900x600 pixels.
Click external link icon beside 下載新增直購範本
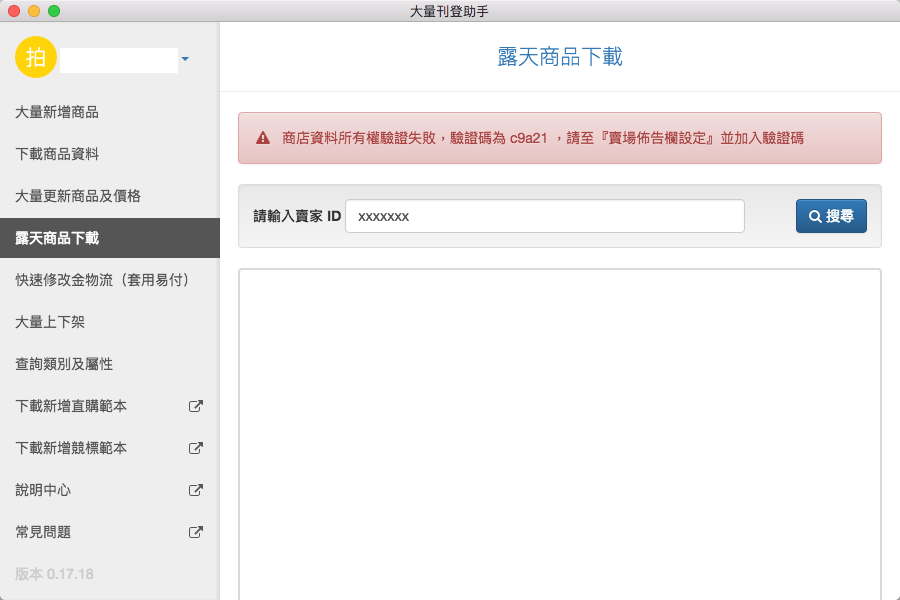(x=196, y=406)
